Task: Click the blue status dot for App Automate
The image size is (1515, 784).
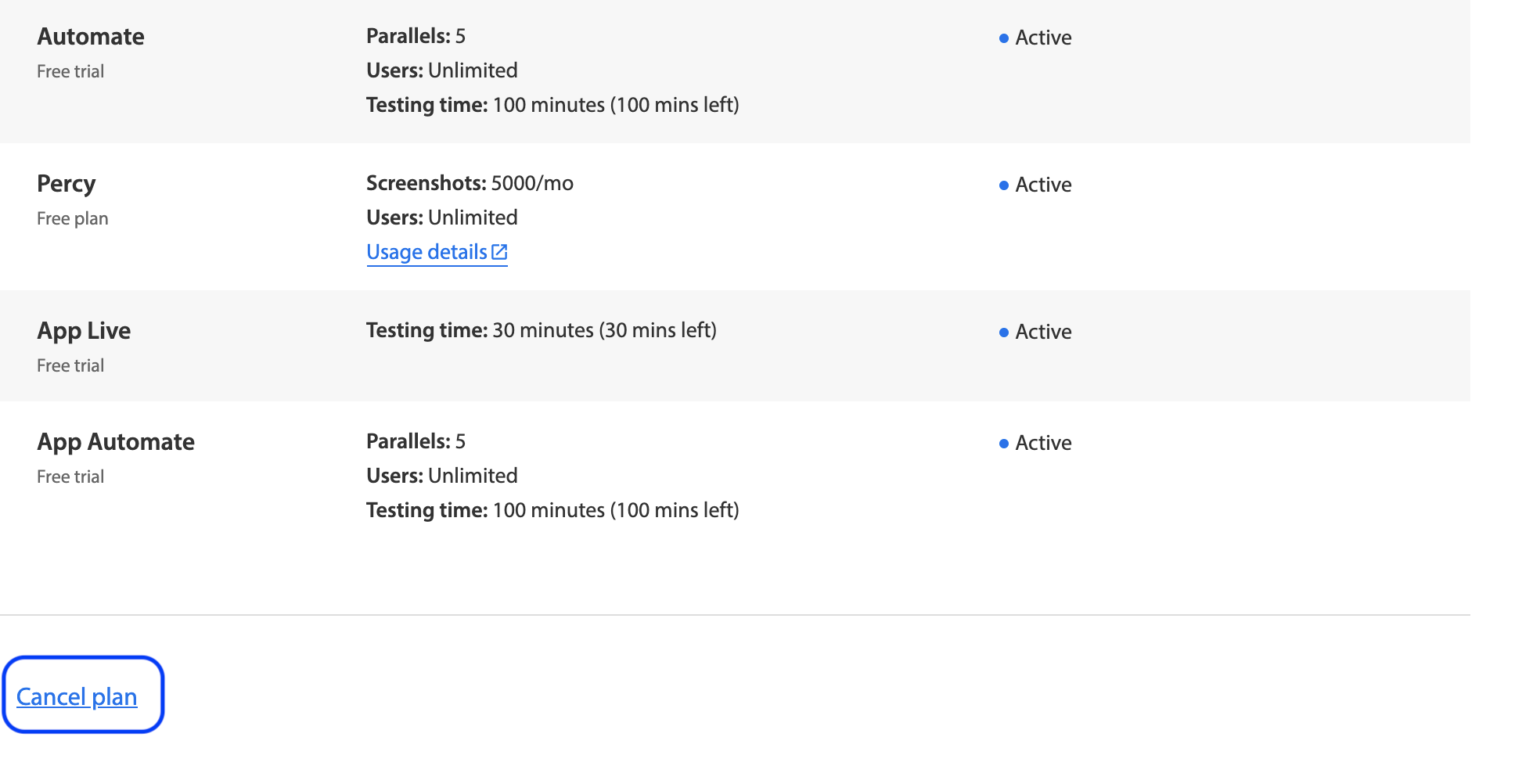Action: point(1003,444)
